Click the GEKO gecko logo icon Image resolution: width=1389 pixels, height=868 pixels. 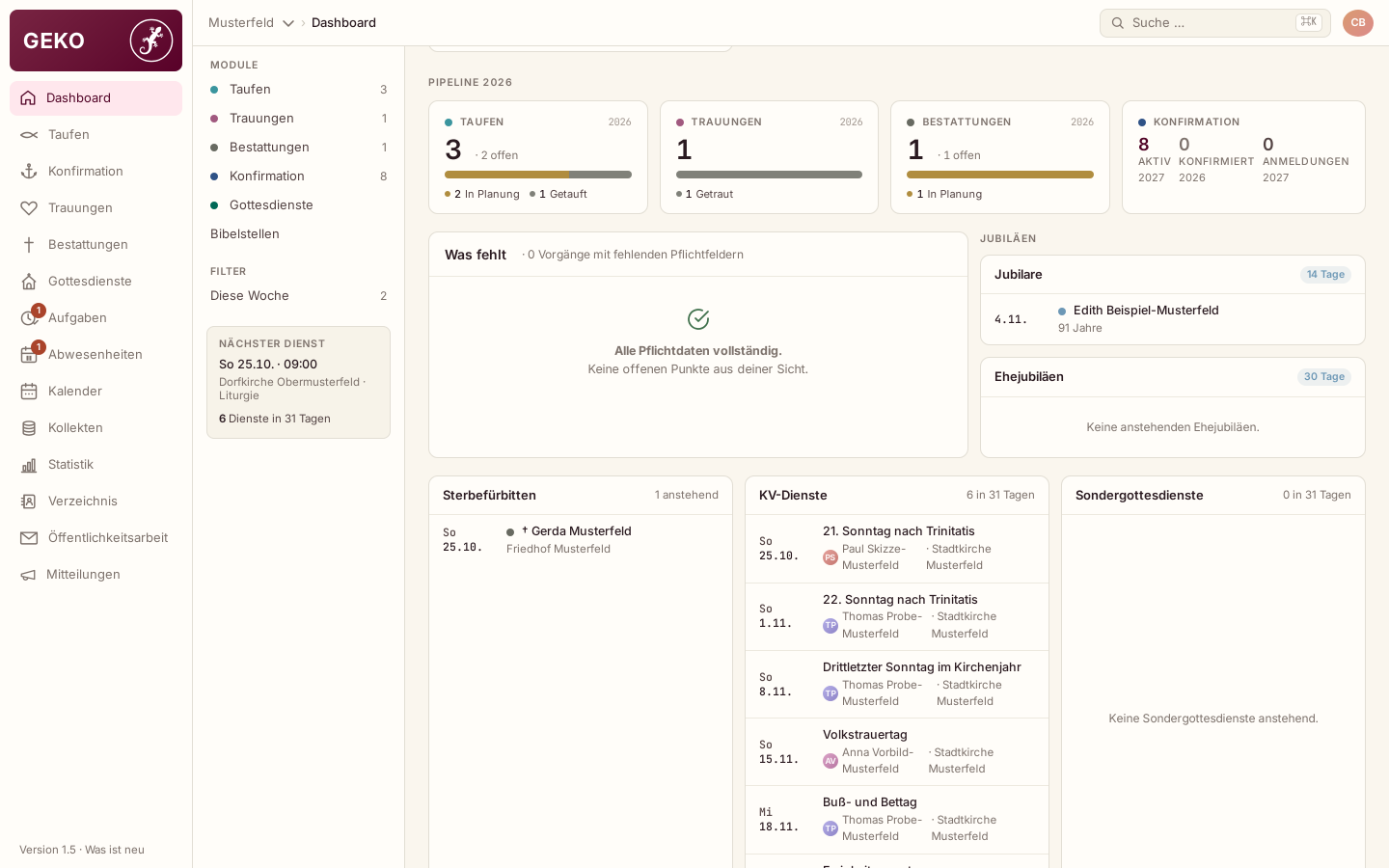[x=151, y=41]
